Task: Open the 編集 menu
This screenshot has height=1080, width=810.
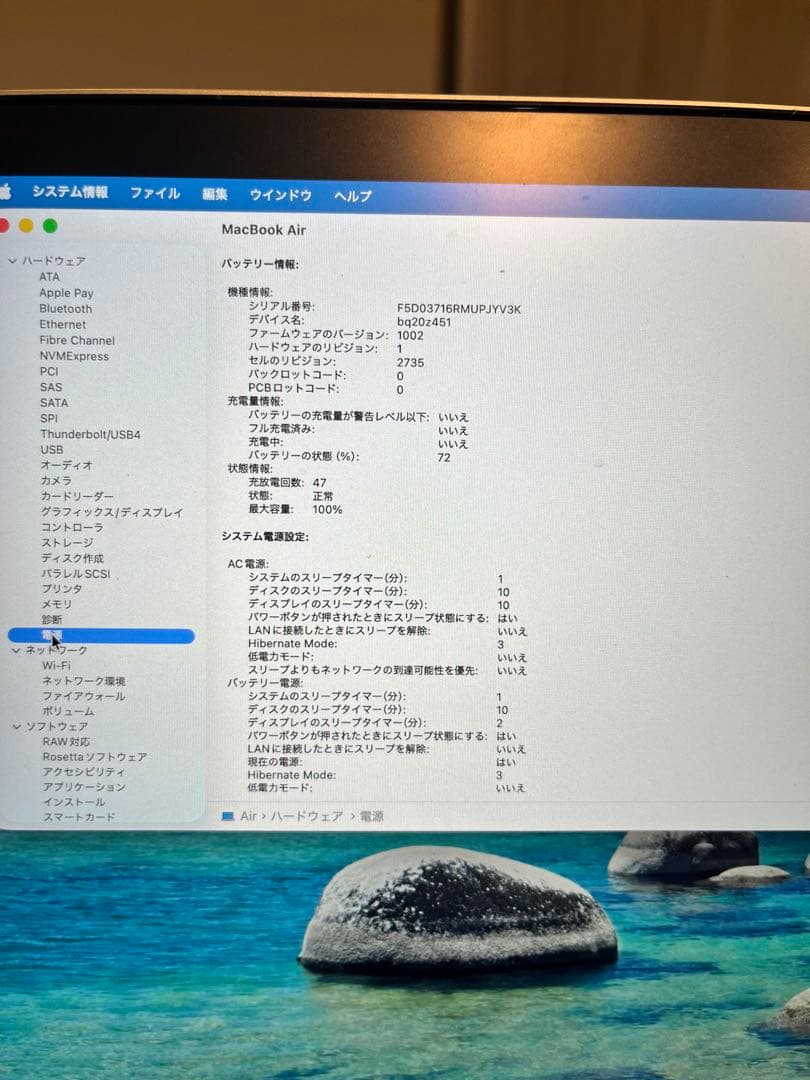Action: (216, 193)
